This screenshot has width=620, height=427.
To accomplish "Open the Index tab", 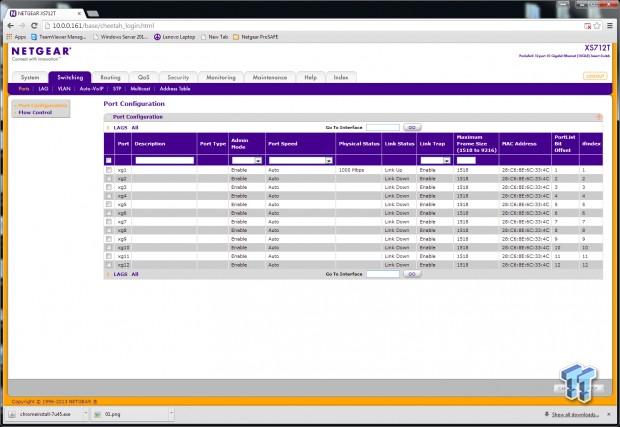I will click(341, 77).
